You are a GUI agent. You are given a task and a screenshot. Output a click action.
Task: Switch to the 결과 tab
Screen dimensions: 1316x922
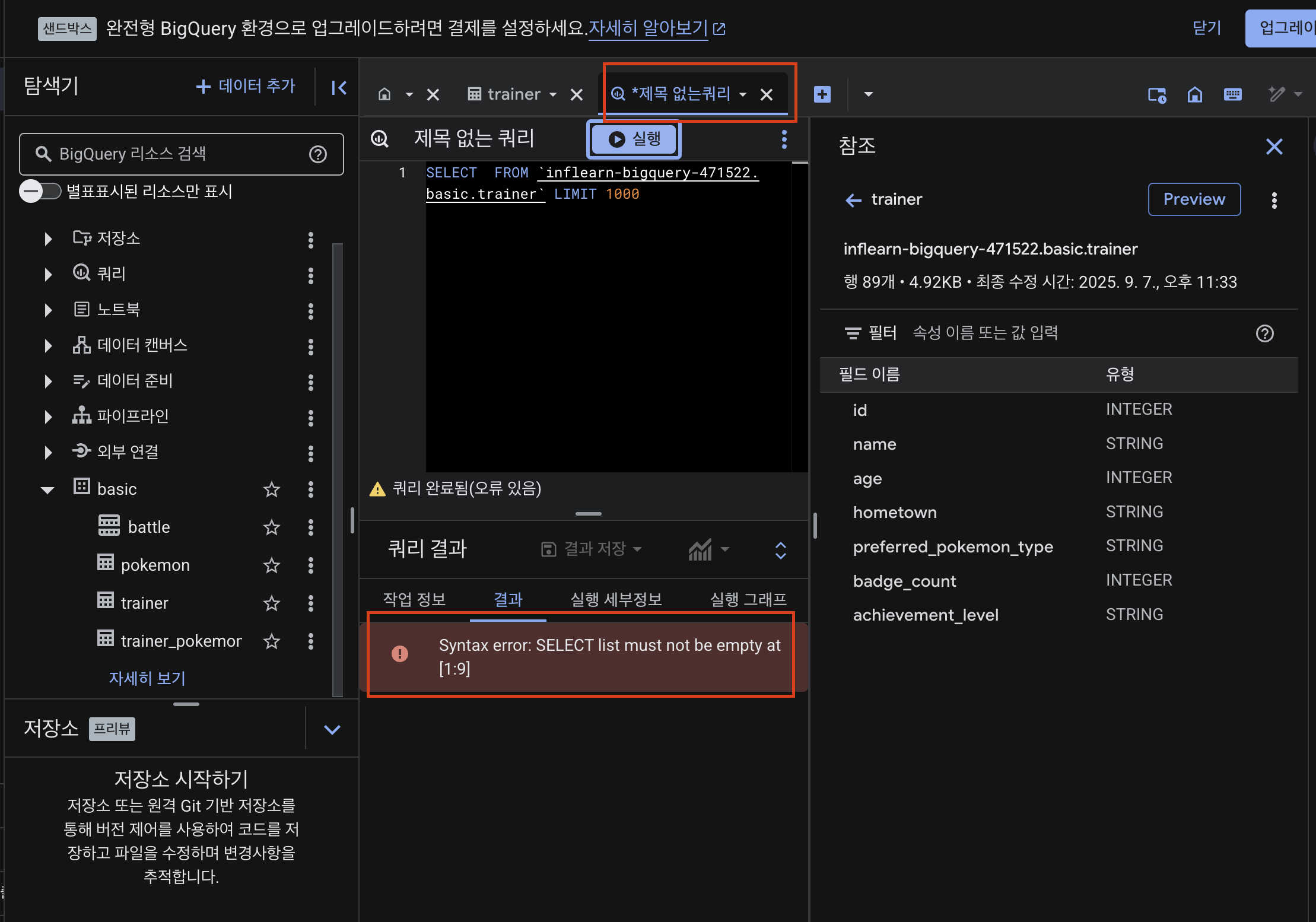[x=508, y=599]
